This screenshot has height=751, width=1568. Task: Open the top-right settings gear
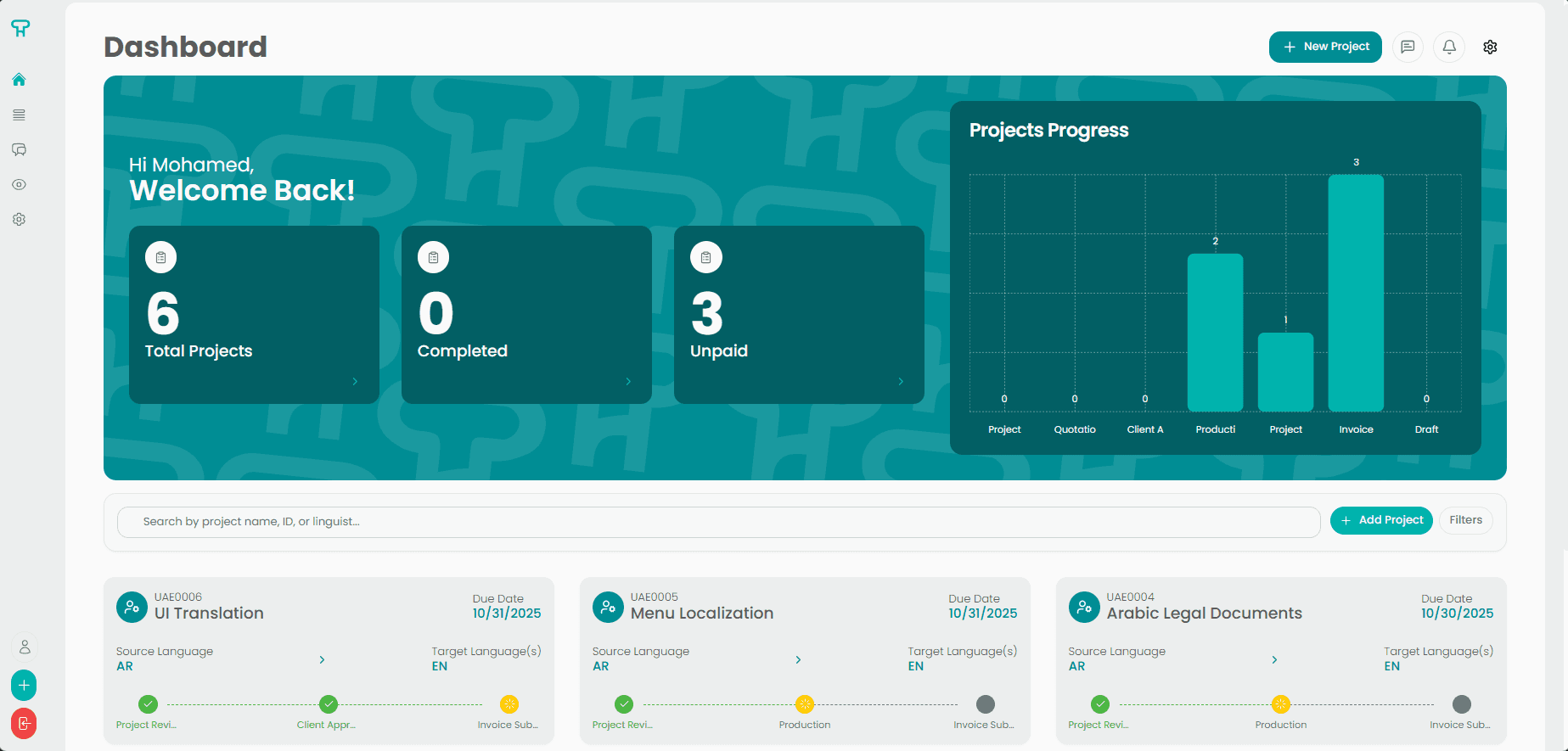point(1490,47)
